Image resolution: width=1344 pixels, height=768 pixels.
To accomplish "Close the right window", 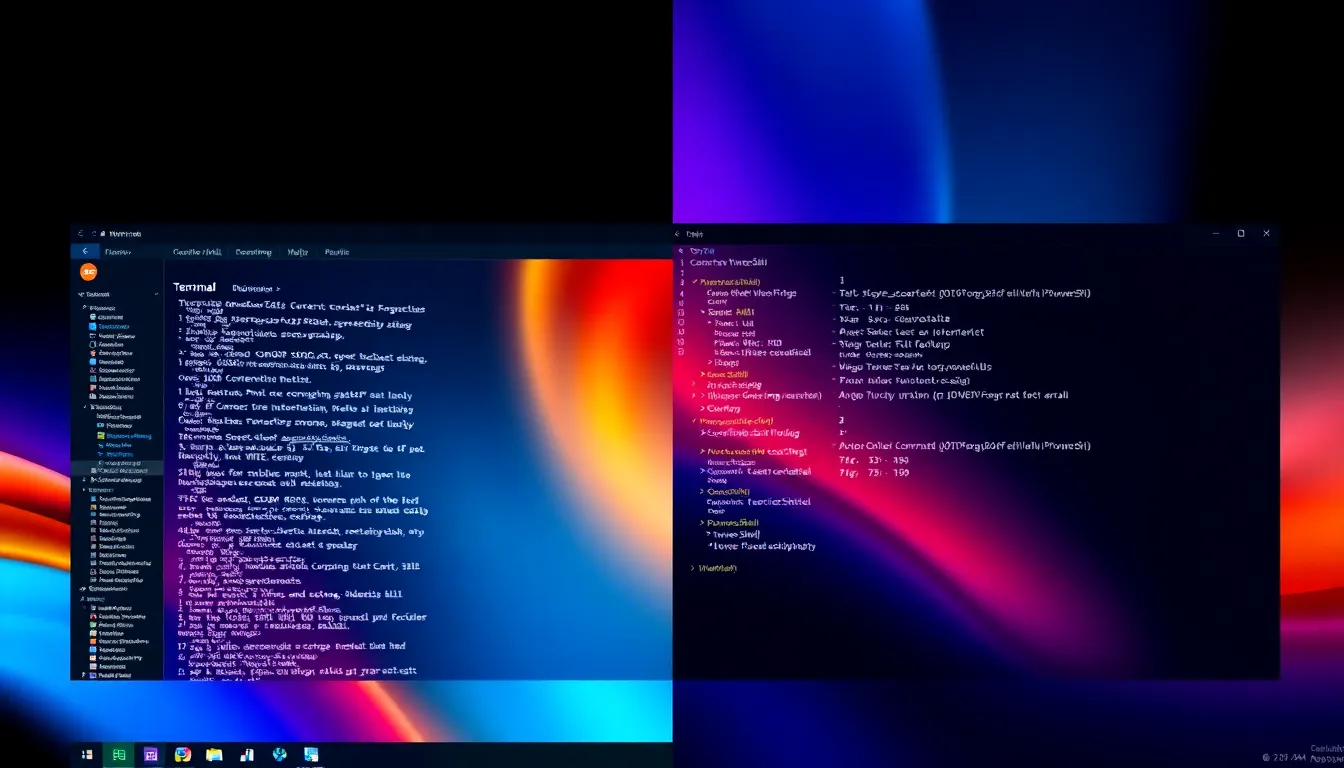I will [1267, 234].
